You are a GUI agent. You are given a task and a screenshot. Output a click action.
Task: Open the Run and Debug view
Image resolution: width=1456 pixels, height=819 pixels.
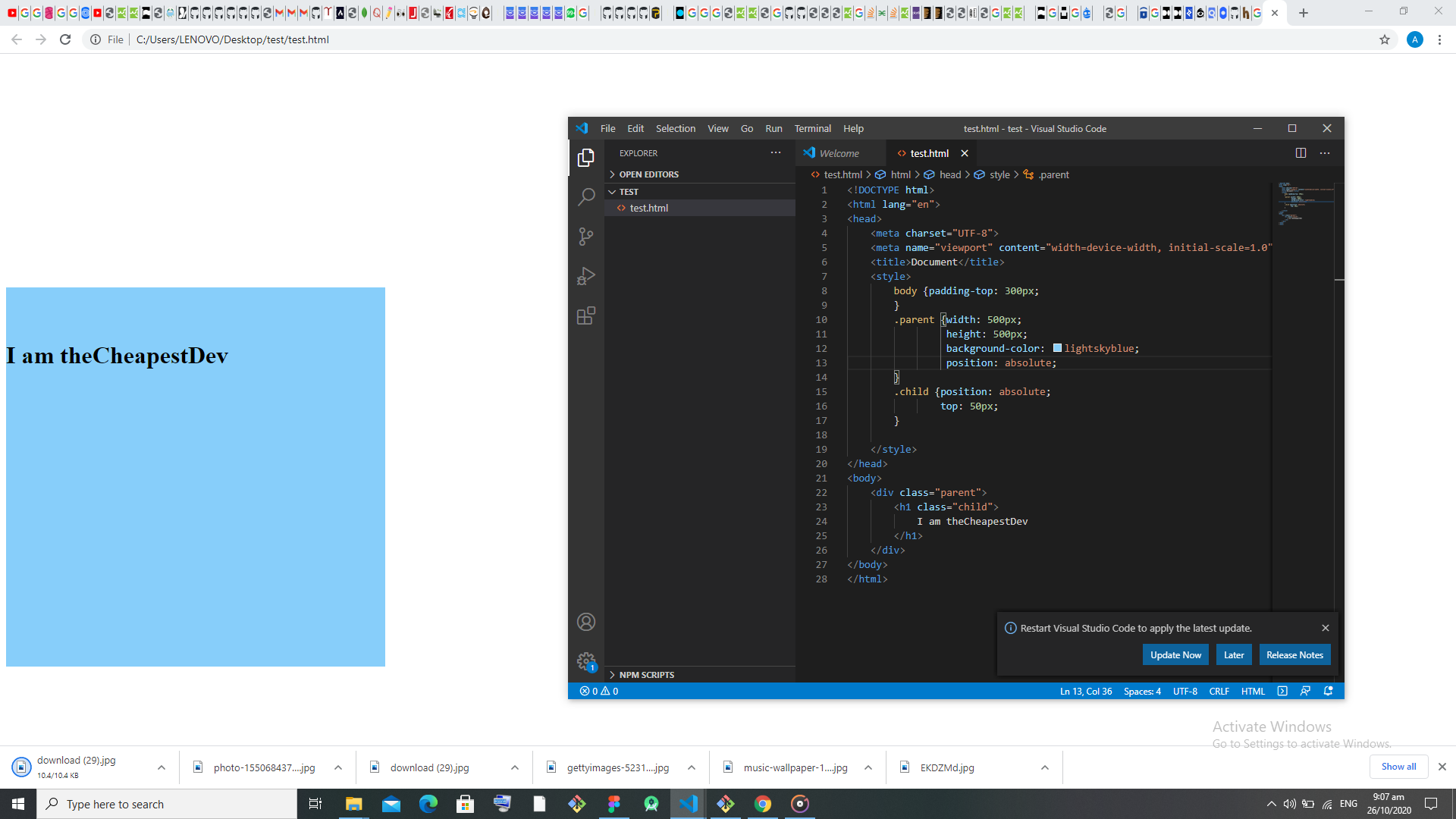(585, 276)
